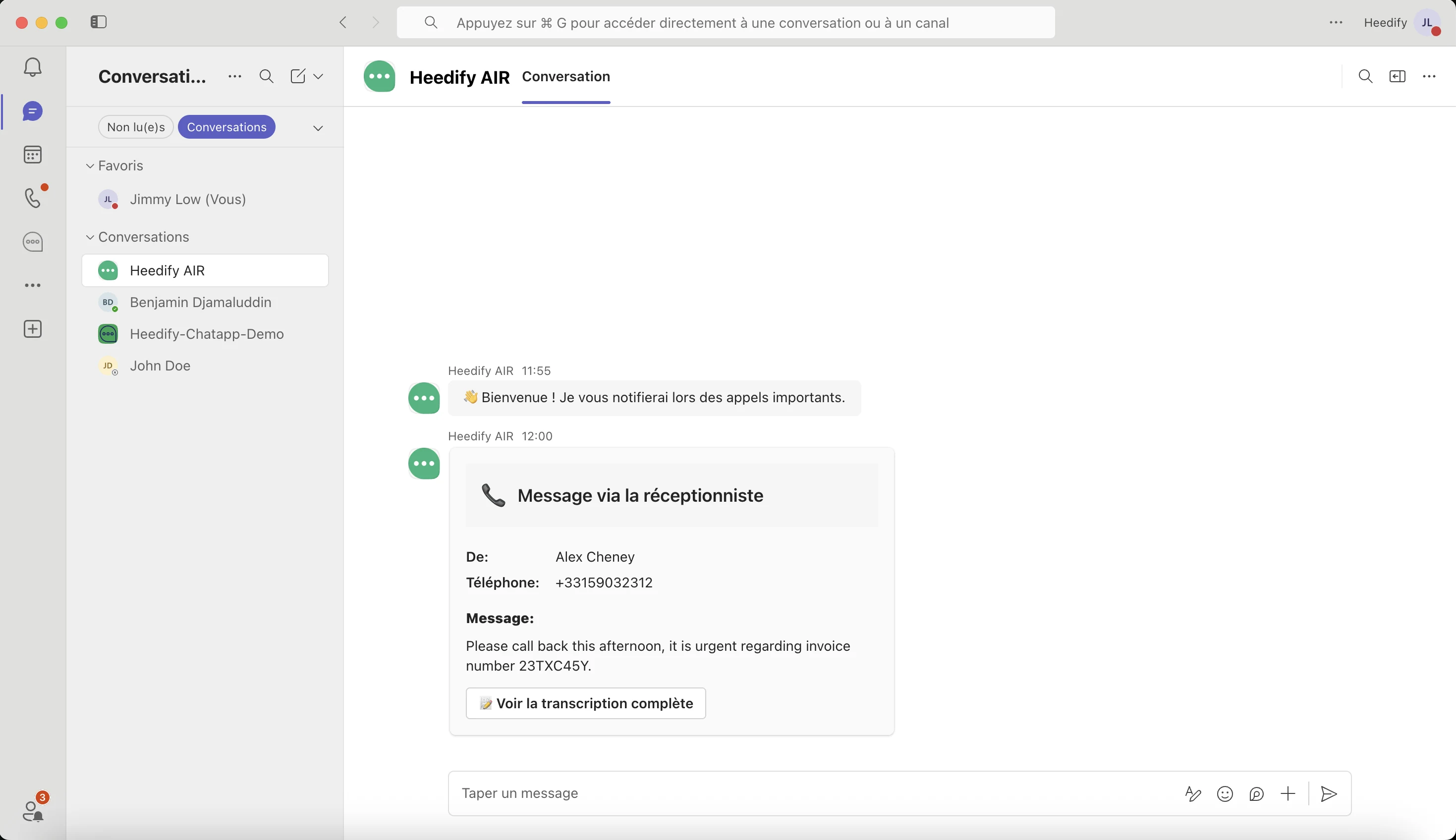Go back with the left arrow
Screen dimensions: 1456x840
(343, 22)
